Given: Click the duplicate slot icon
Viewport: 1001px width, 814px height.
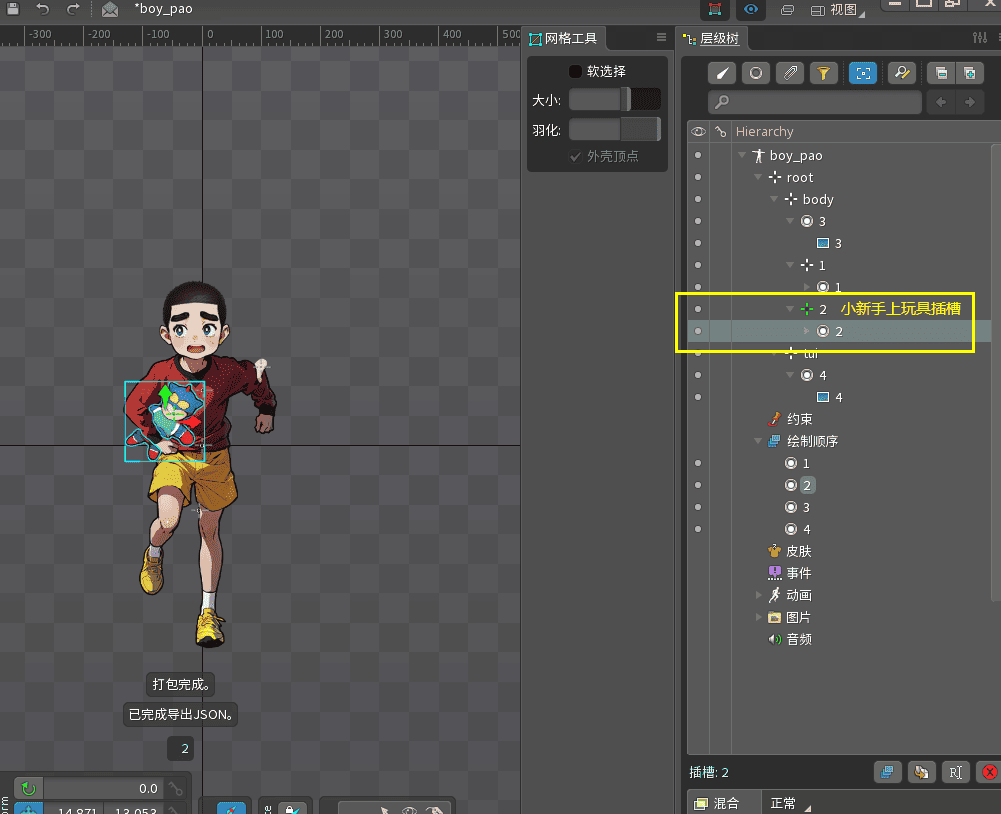Looking at the screenshot, I should [920, 772].
